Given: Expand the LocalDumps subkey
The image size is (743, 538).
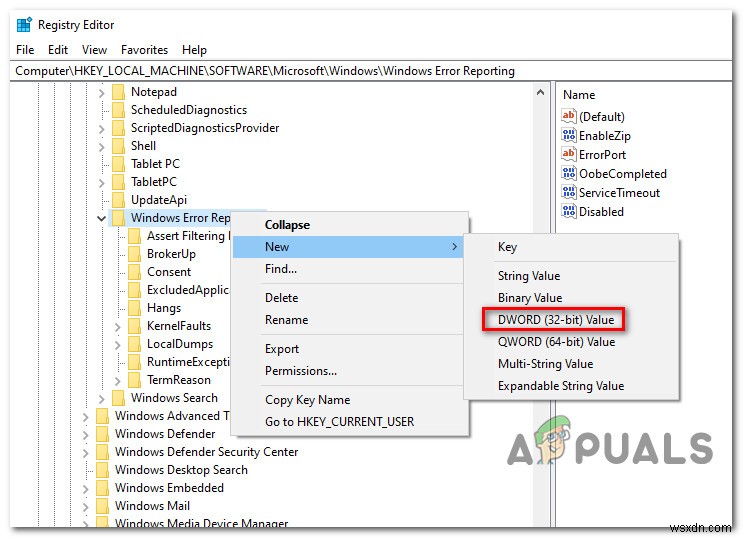Looking at the screenshot, I should pyautogui.click(x=118, y=345).
